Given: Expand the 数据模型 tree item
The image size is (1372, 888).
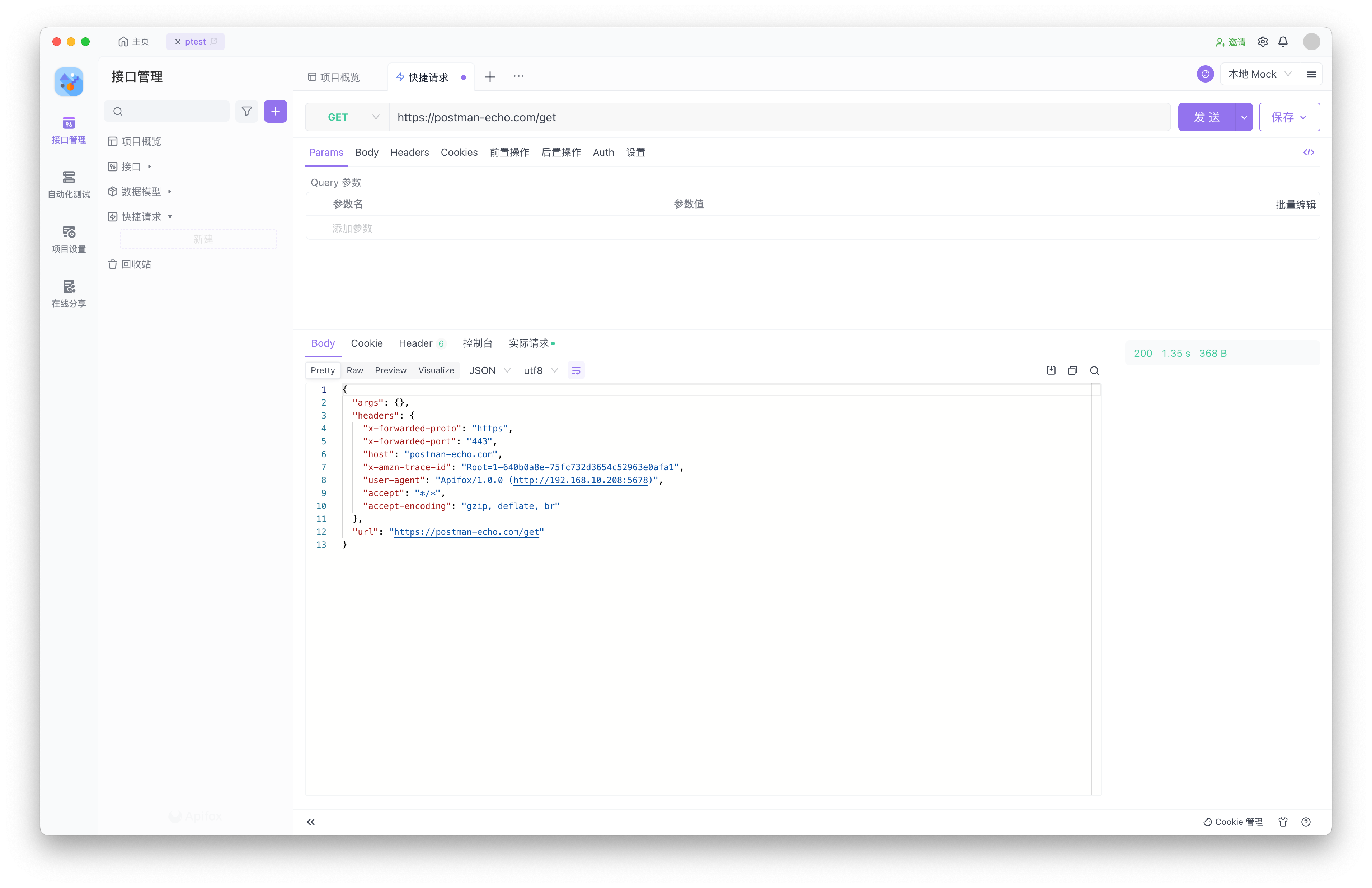Looking at the screenshot, I should pyautogui.click(x=141, y=191).
